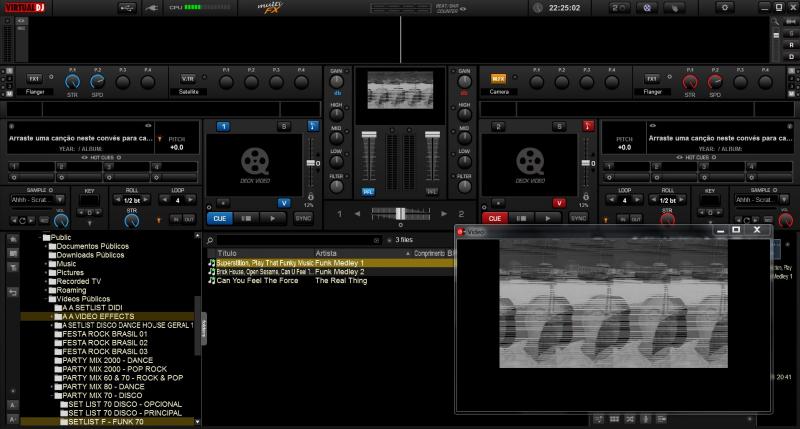800x429 pixels.
Task: Select left deck number 1 tab
Action: tap(223, 127)
